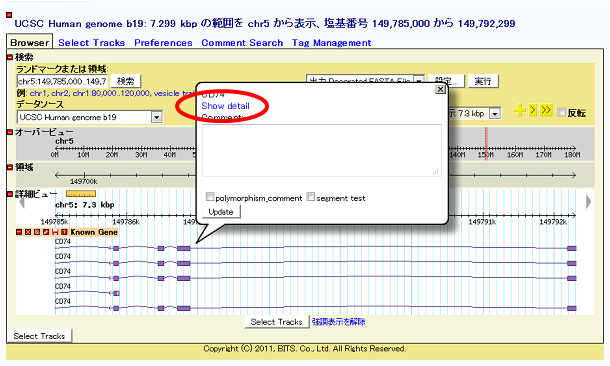Image resolution: width=610 pixels, height=366 pixels.
Task: Open the Select Tracks tab
Action: point(91,43)
